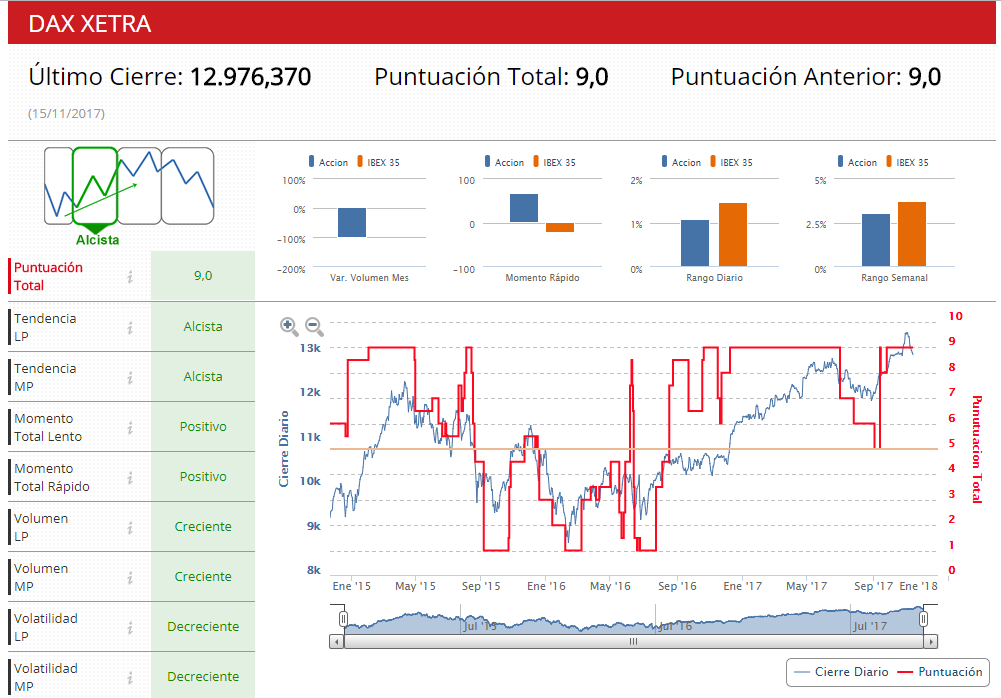Open info icon for Volumen LP row

(130, 527)
